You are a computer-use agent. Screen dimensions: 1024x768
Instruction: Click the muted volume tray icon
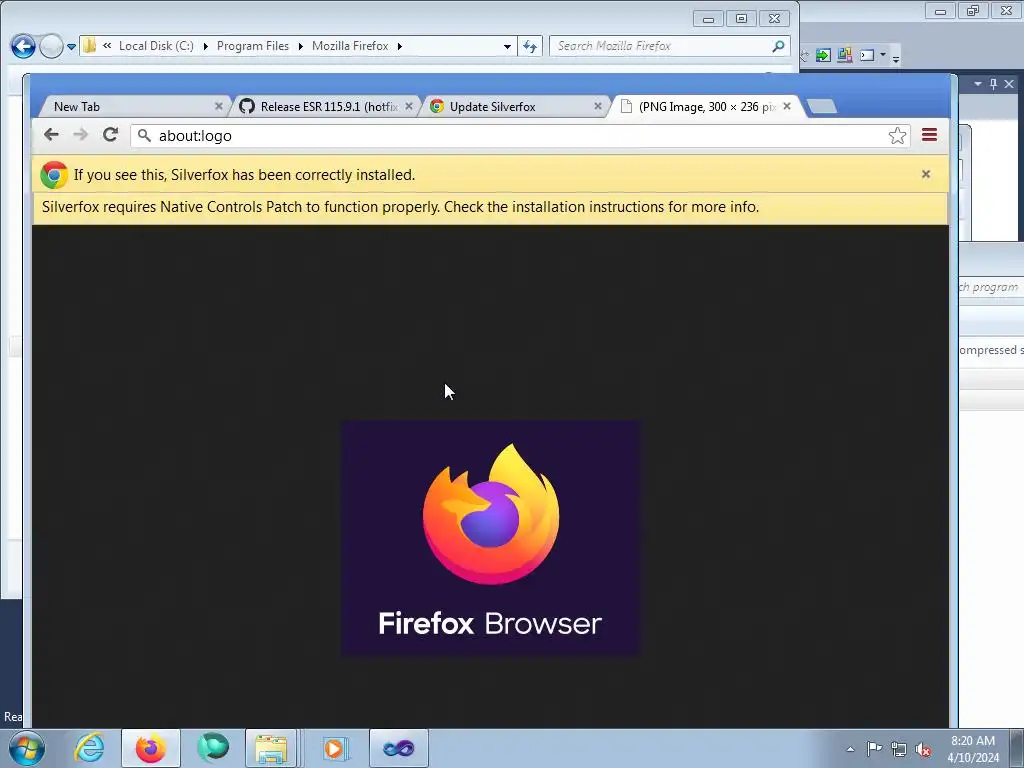click(923, 749)
